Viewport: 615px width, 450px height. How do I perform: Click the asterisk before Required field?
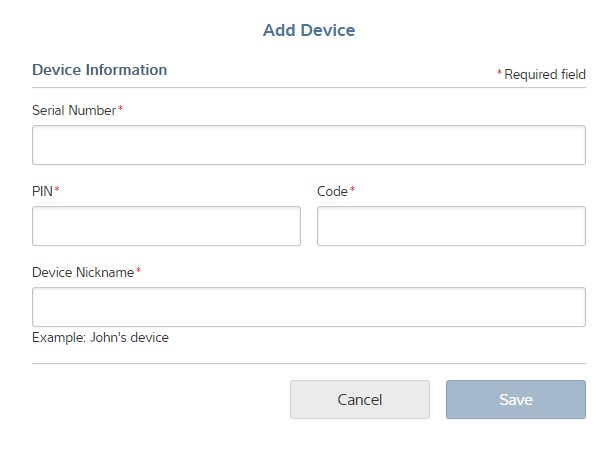[x=499, y=75]
